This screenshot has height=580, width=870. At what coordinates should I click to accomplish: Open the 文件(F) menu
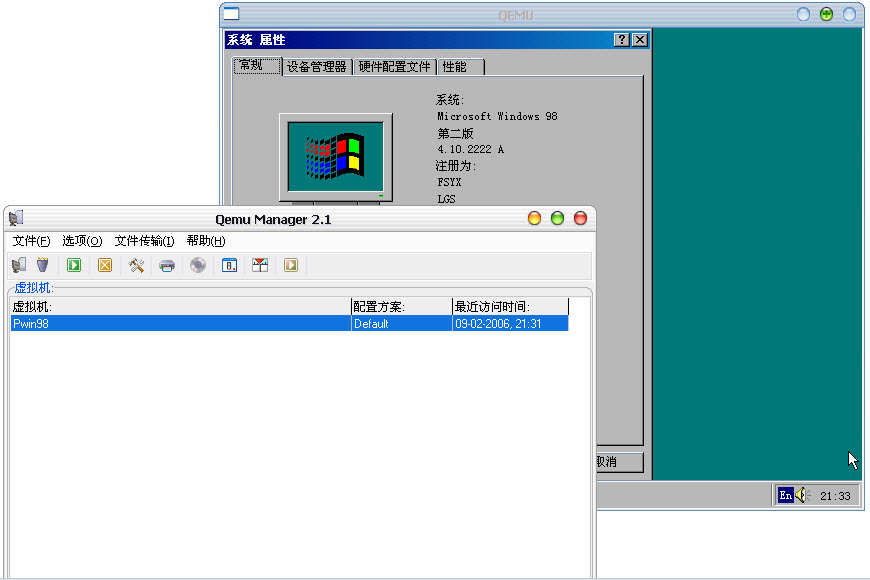point(31,241)
